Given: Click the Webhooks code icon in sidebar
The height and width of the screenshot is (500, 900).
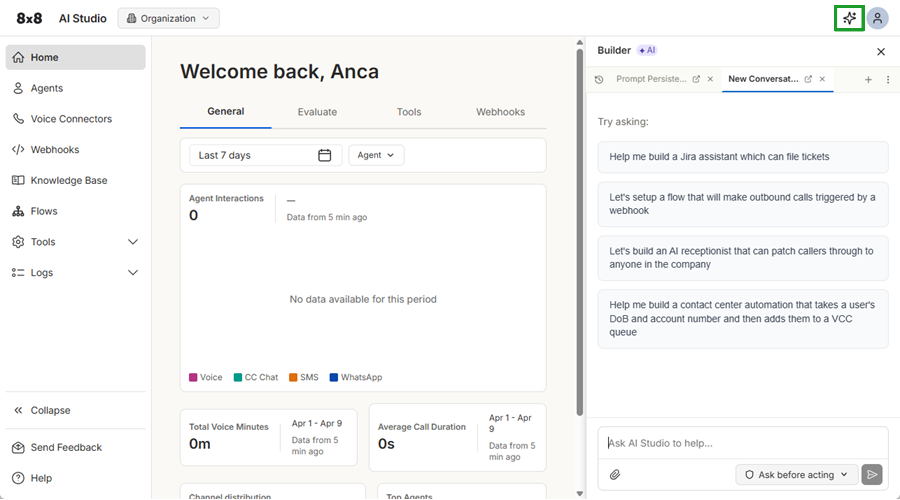Looking at the screenshot, I should click(18, 149).
